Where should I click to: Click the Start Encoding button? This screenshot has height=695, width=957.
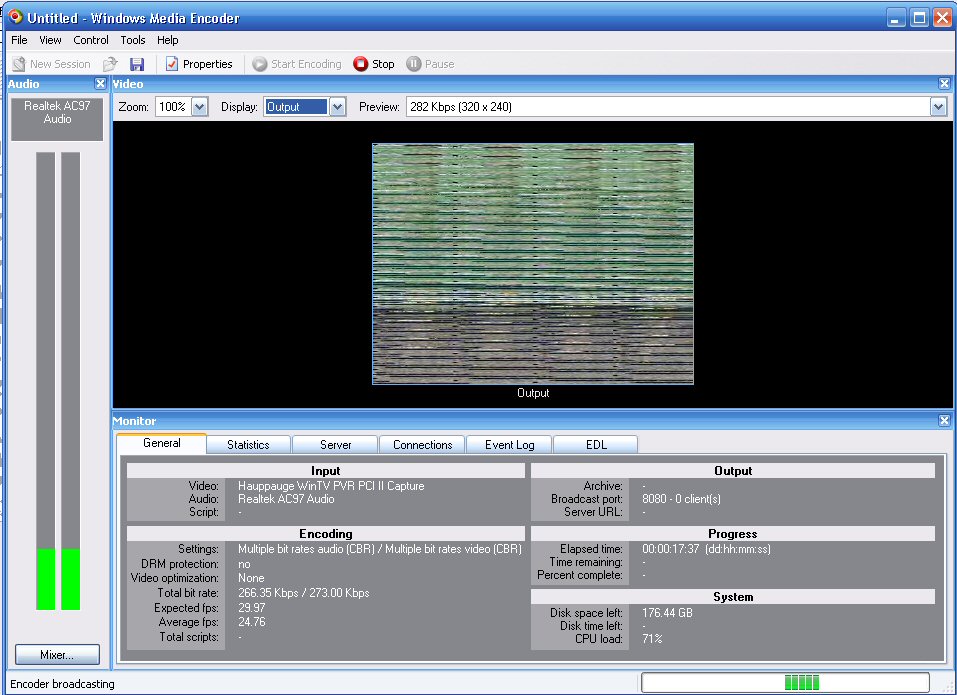click(x=297, y=64)
